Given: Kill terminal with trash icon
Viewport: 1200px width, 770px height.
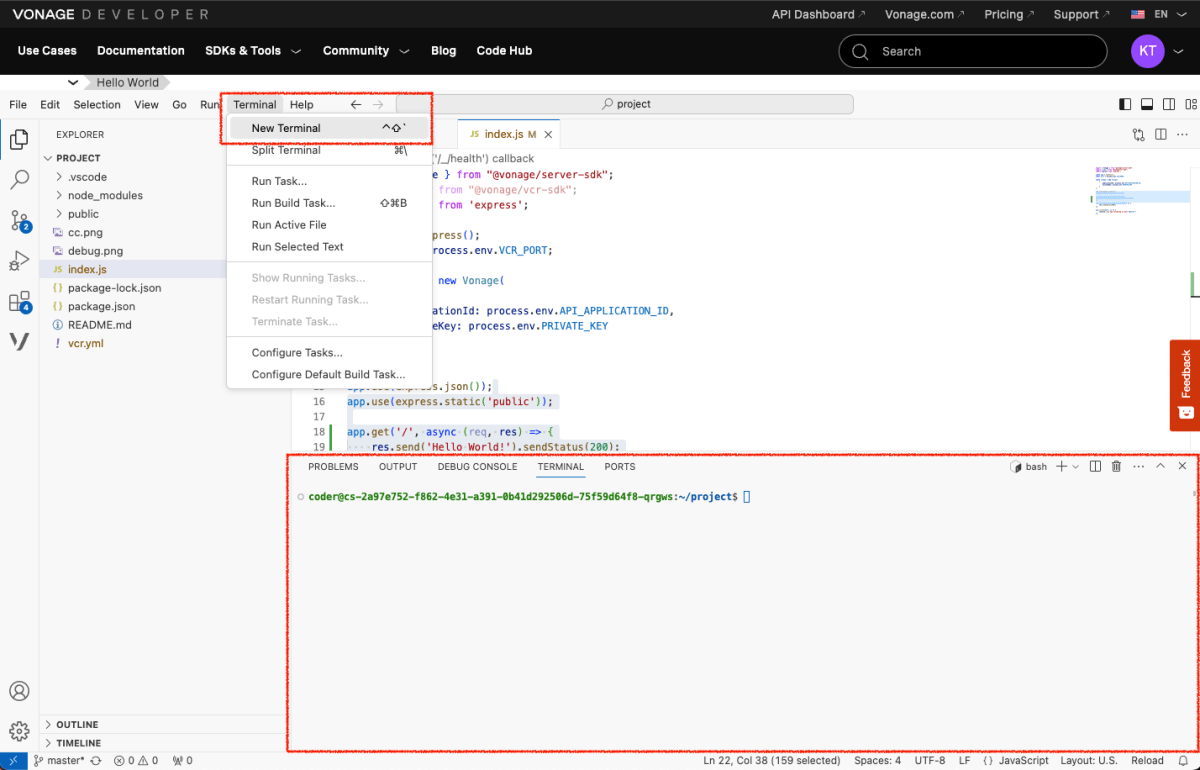Looking at the screenshot, I should (1117, 466).
